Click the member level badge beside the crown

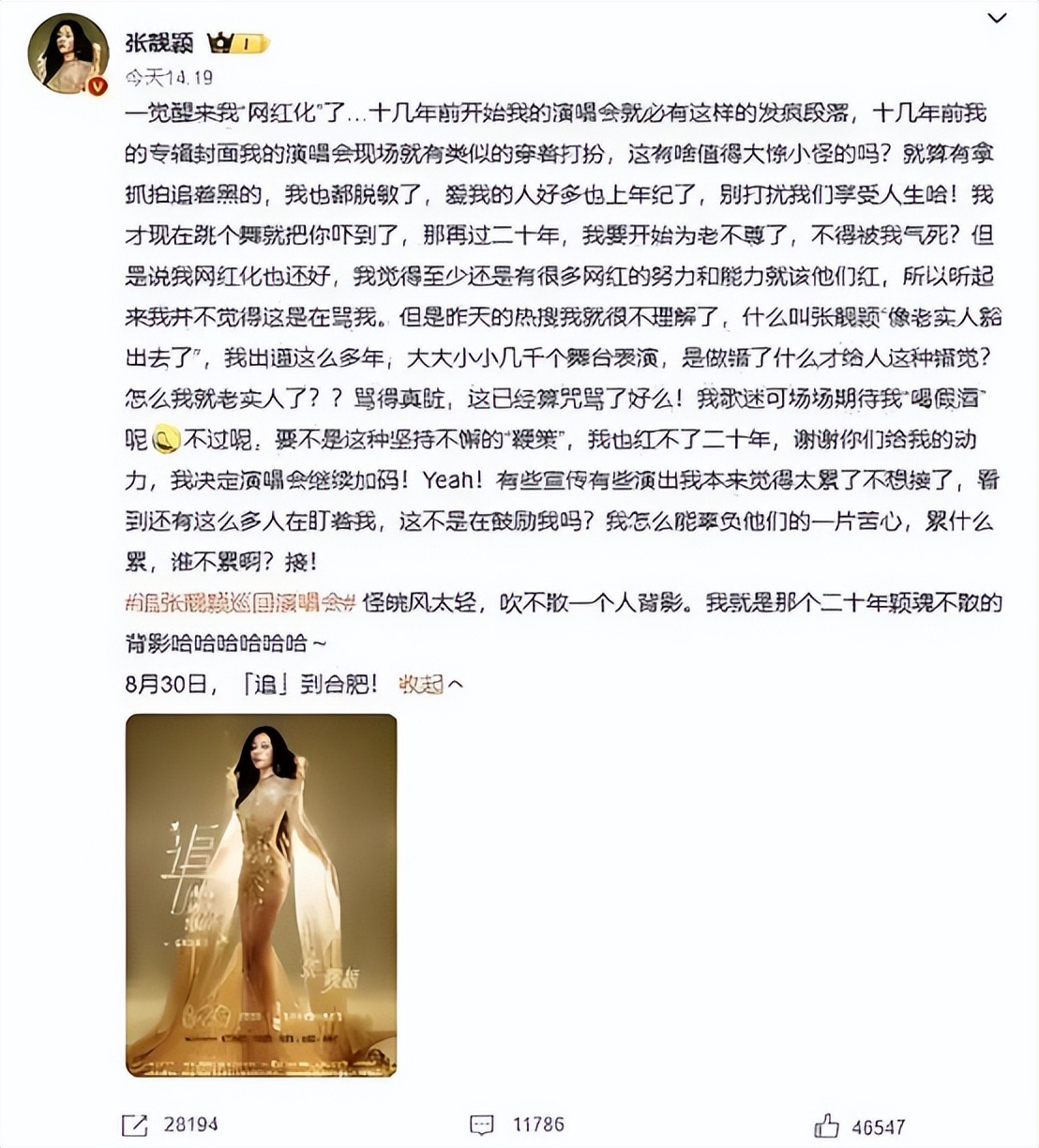250,44
